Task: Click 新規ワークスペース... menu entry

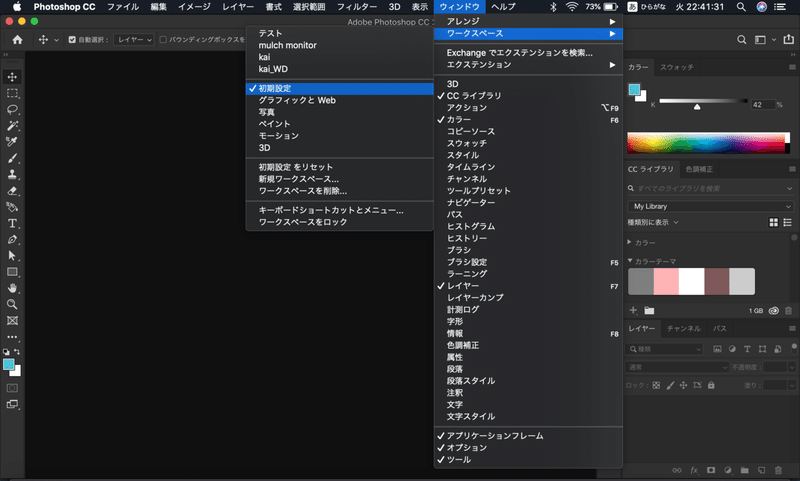Action: tap(339, 179)
